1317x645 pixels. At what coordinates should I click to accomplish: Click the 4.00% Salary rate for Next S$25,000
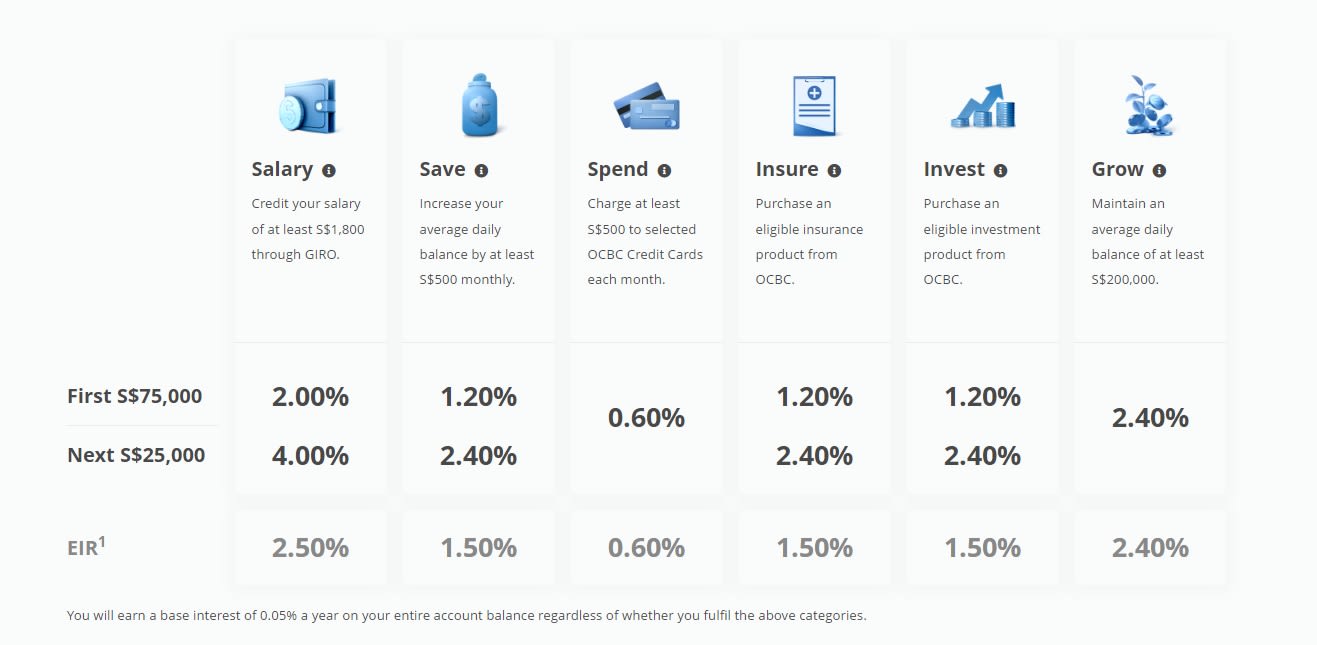point(310,456)
